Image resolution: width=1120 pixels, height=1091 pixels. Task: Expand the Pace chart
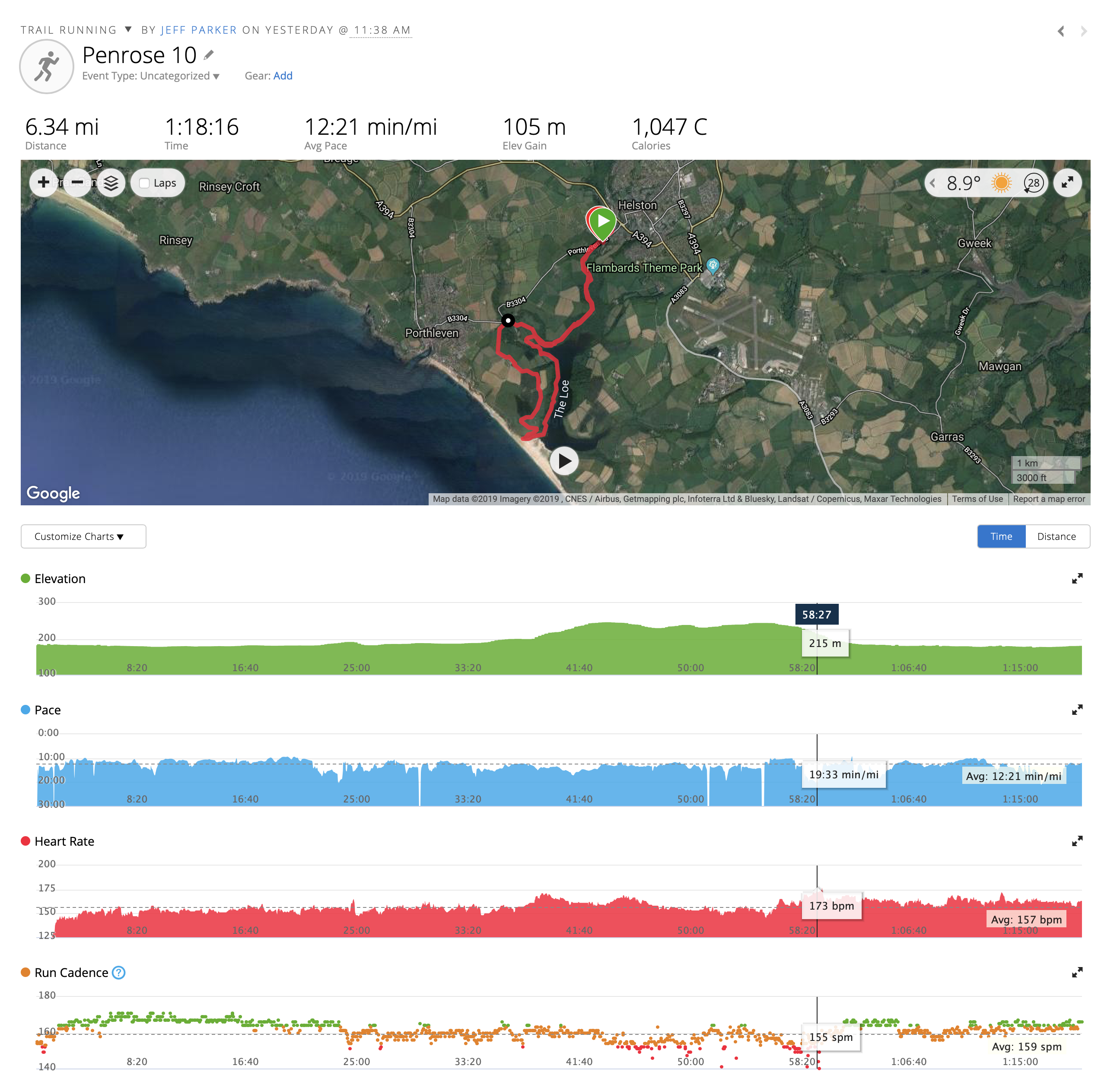[1077, 710]
